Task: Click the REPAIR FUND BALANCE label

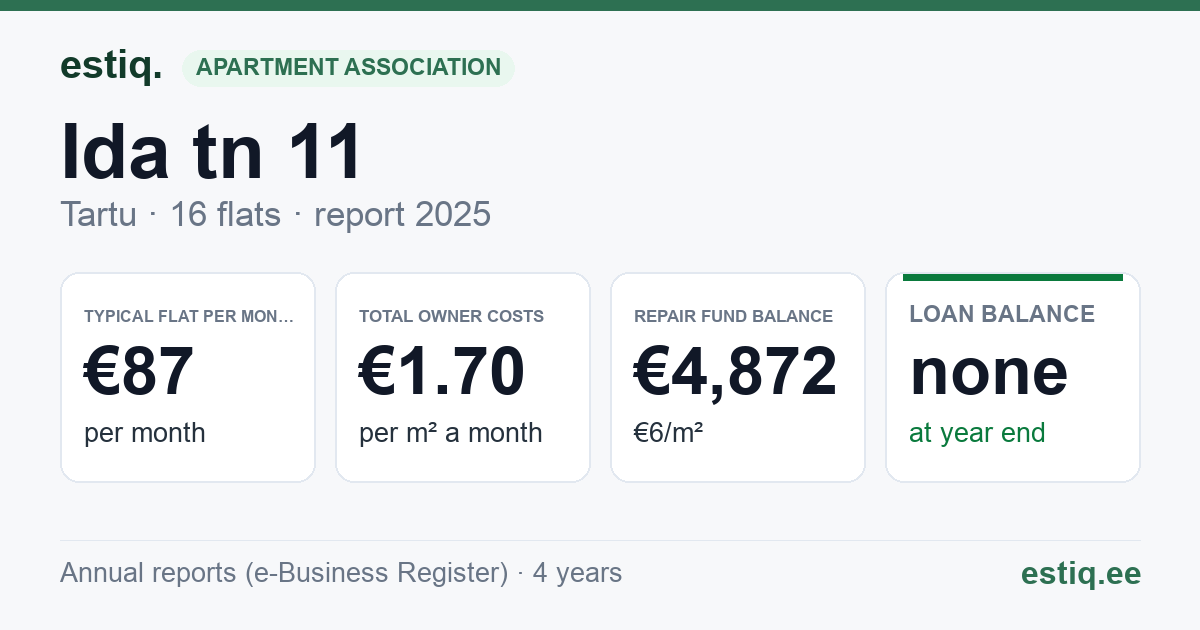Action: point(733,316)
